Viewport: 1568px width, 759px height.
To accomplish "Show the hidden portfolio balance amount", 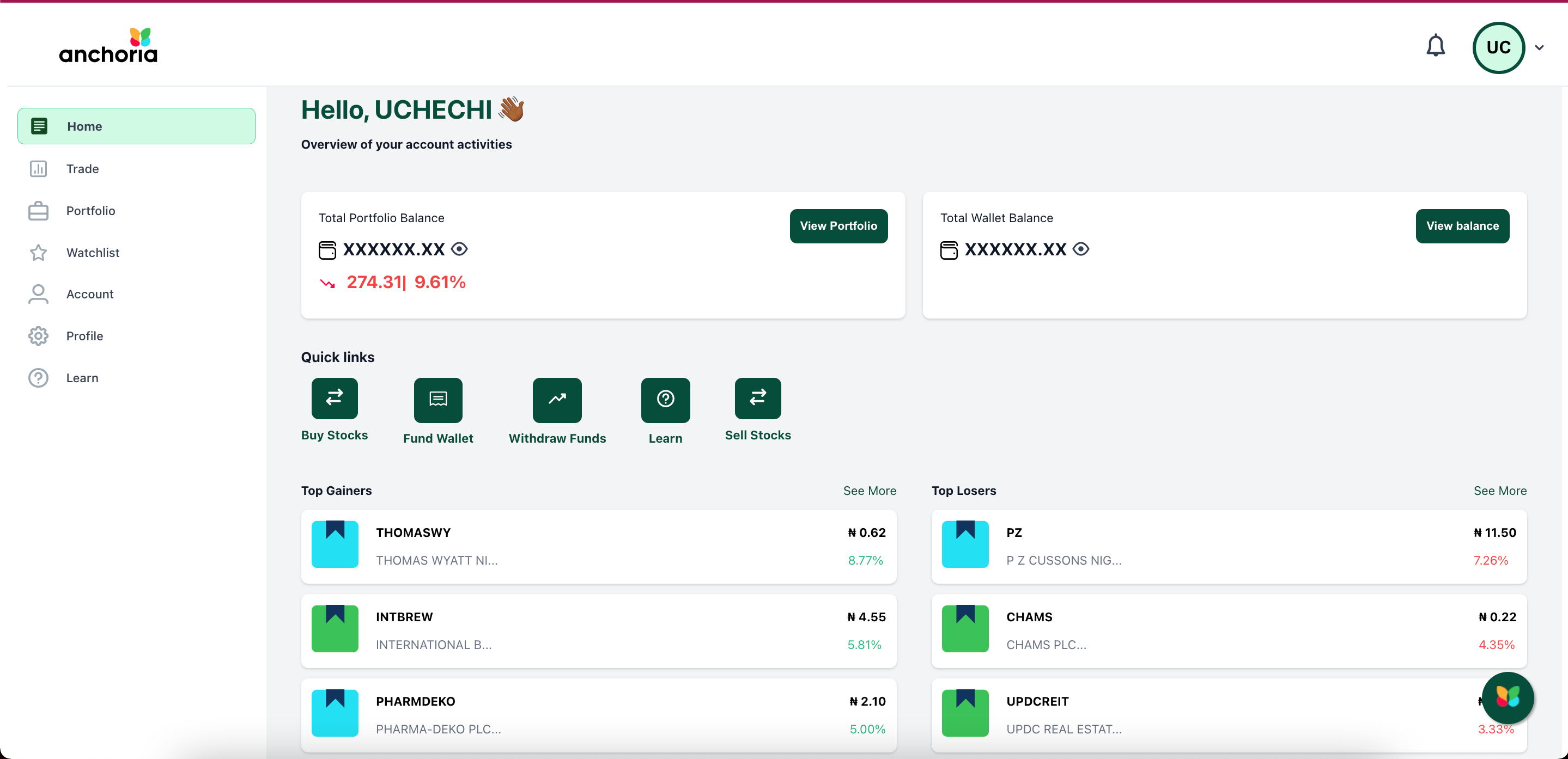I will 460,249.
